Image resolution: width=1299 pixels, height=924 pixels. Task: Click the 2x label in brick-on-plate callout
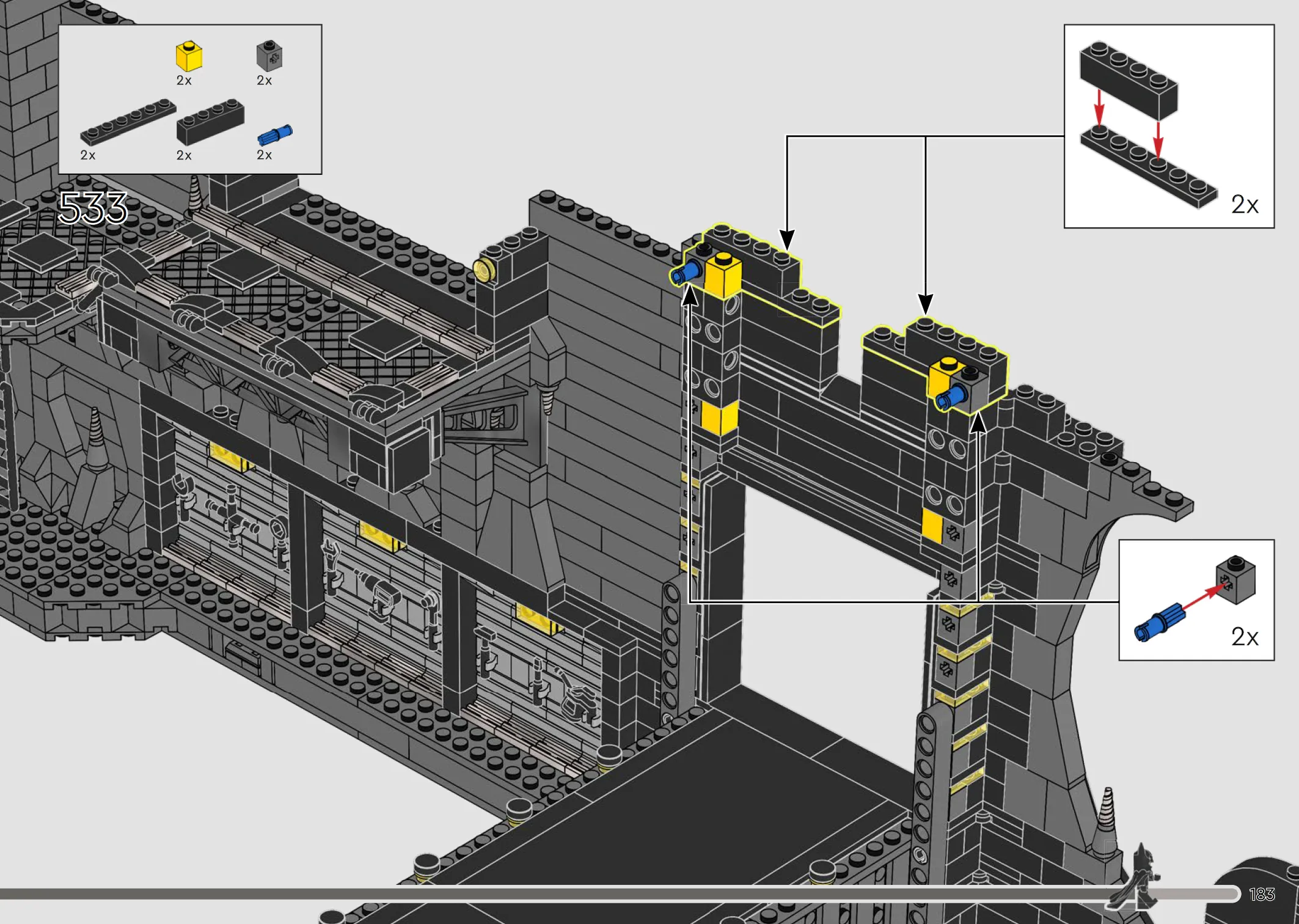point(1245,204)
